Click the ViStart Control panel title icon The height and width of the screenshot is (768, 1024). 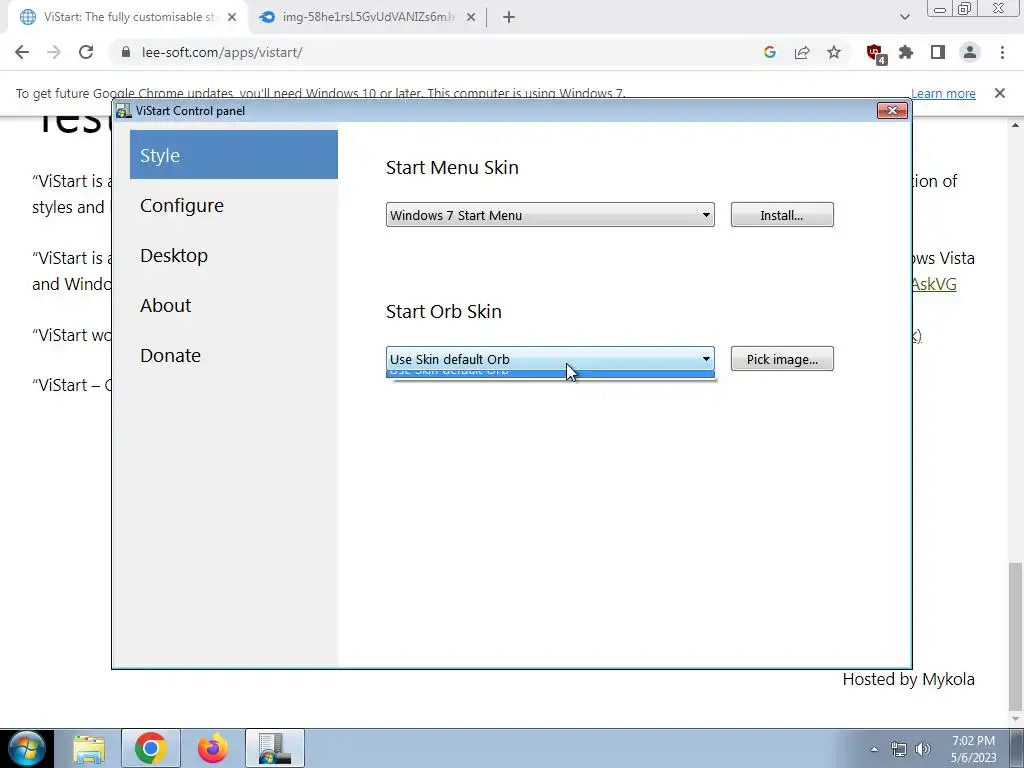click(x=123, y=110)
